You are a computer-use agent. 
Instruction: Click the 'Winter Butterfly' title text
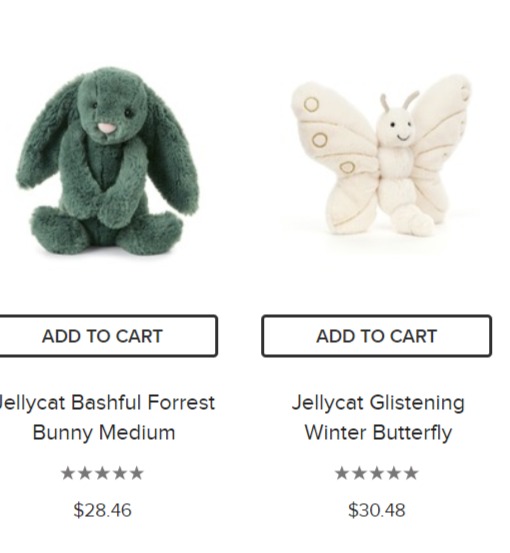click(x=378, y=433)
